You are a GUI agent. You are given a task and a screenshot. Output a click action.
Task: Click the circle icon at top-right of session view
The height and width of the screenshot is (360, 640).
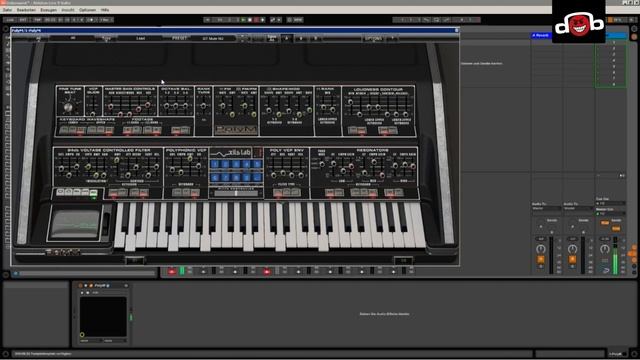tap(634, 29)
